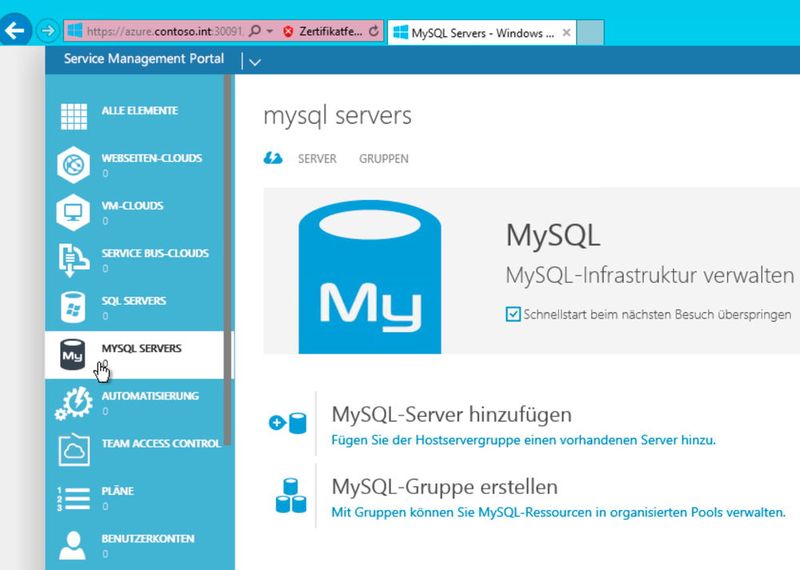Image resolution: width=800 pixels, height=570 pixels.
Task: Open link Mit Gruppen können Sie MySQL-Ressourcen verwalten
Action: [x=559, y=512]
